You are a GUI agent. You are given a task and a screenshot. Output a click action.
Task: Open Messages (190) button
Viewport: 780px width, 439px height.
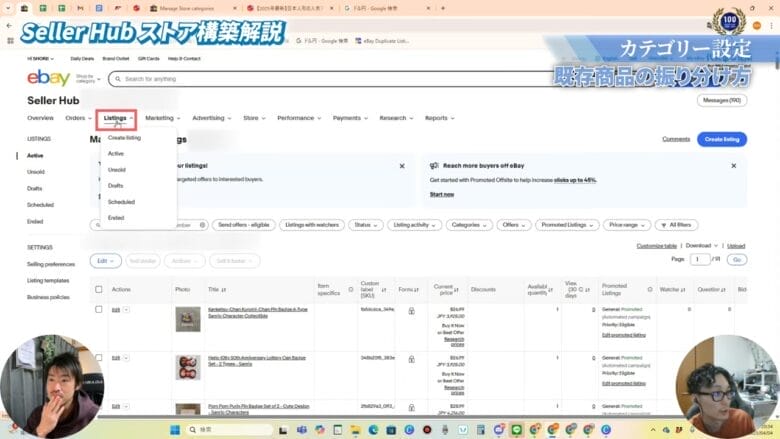[722, 100]
